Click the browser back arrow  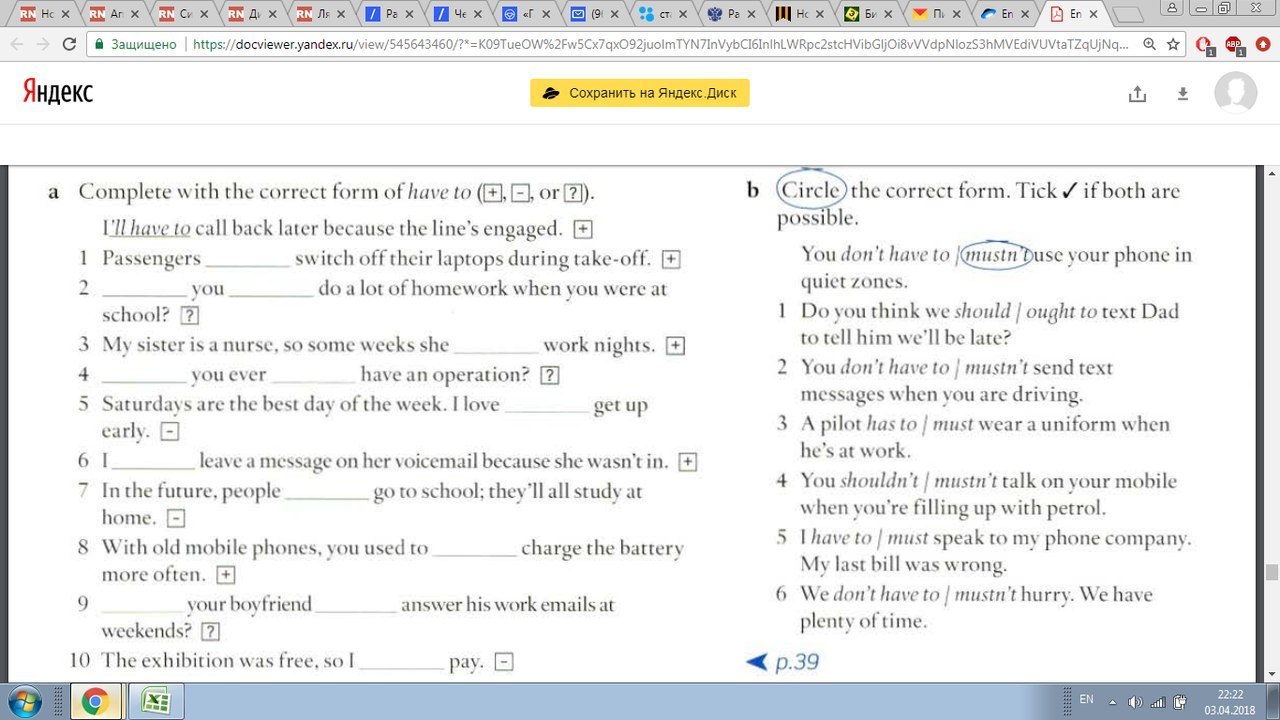tap(16, 45)
